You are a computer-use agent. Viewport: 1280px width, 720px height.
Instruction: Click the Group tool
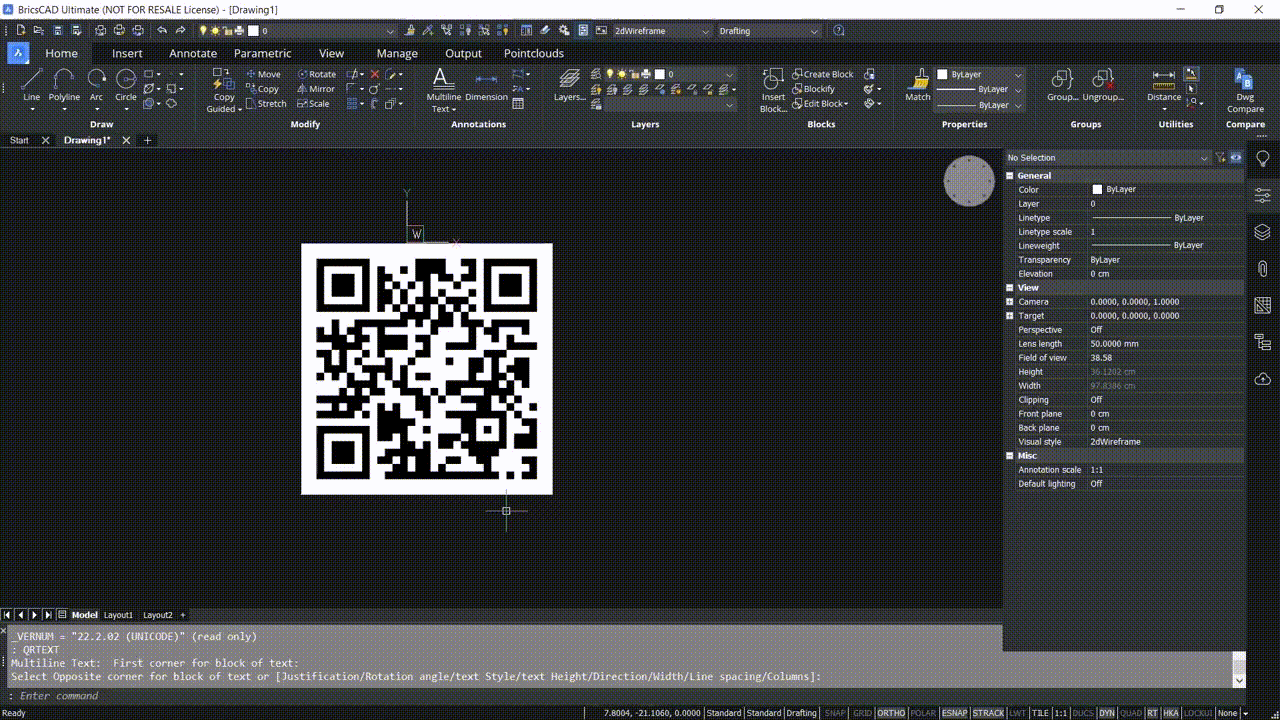pos(1063,85)
